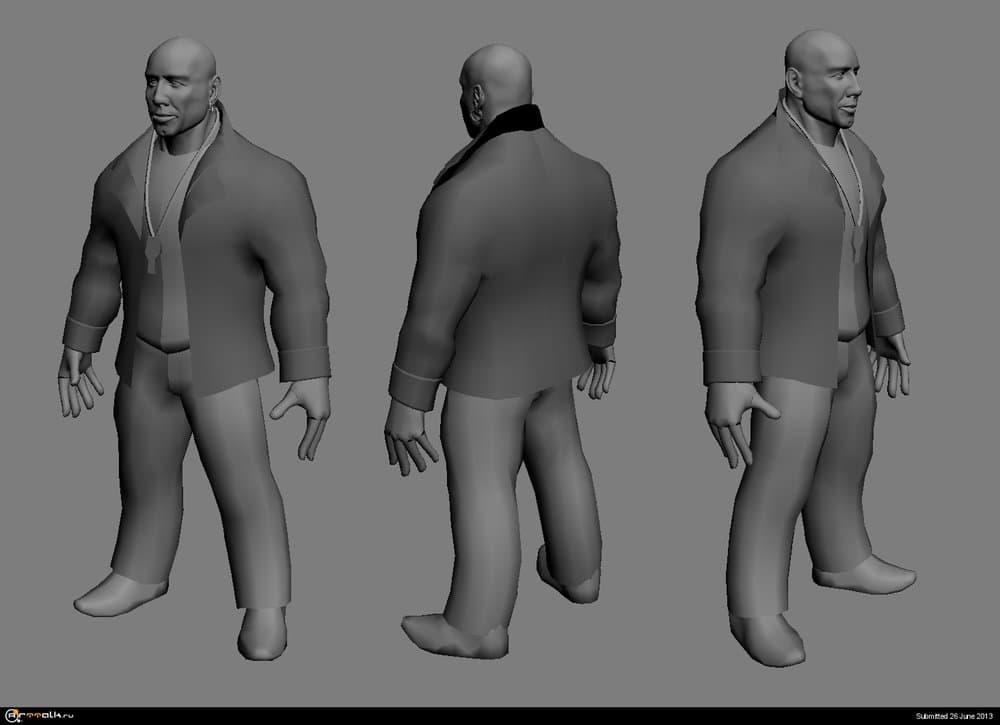Click the '.ru' suffix of the site logo

(x=67, y=715)
